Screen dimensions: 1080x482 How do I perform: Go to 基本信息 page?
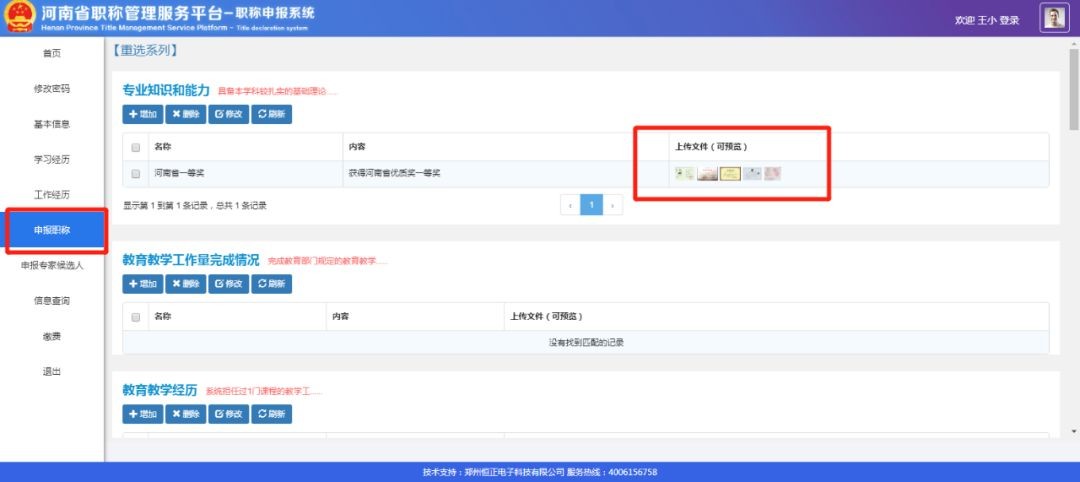52,125
